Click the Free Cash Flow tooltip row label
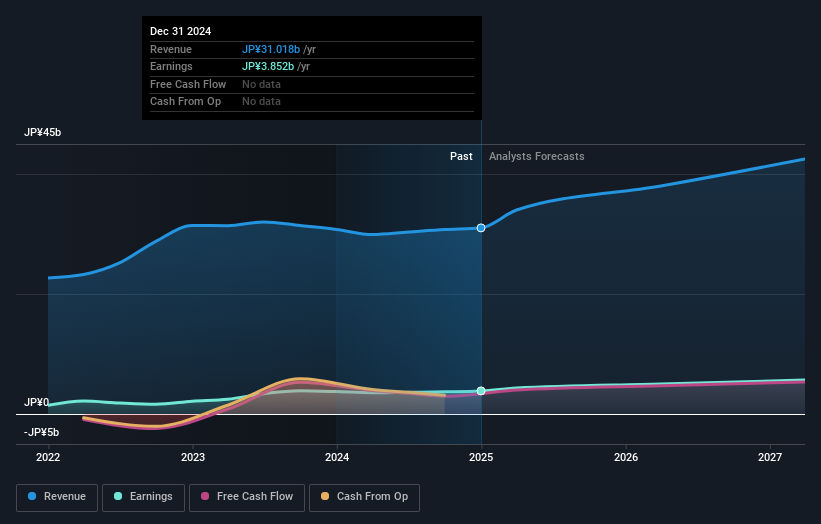 188,84
